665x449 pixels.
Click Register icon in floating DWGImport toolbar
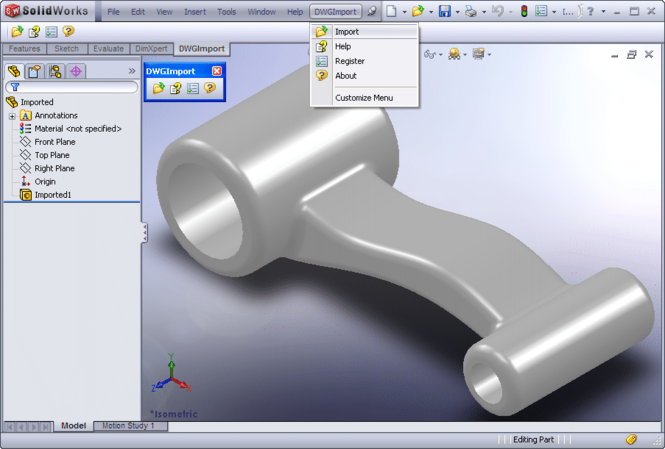point(193,88)
